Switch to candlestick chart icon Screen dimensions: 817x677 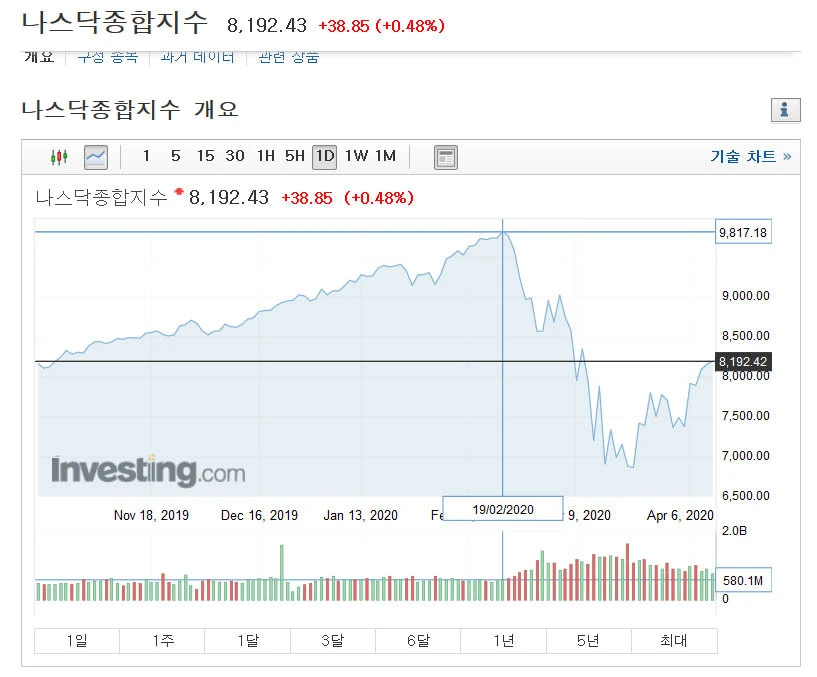coord(59,157)
